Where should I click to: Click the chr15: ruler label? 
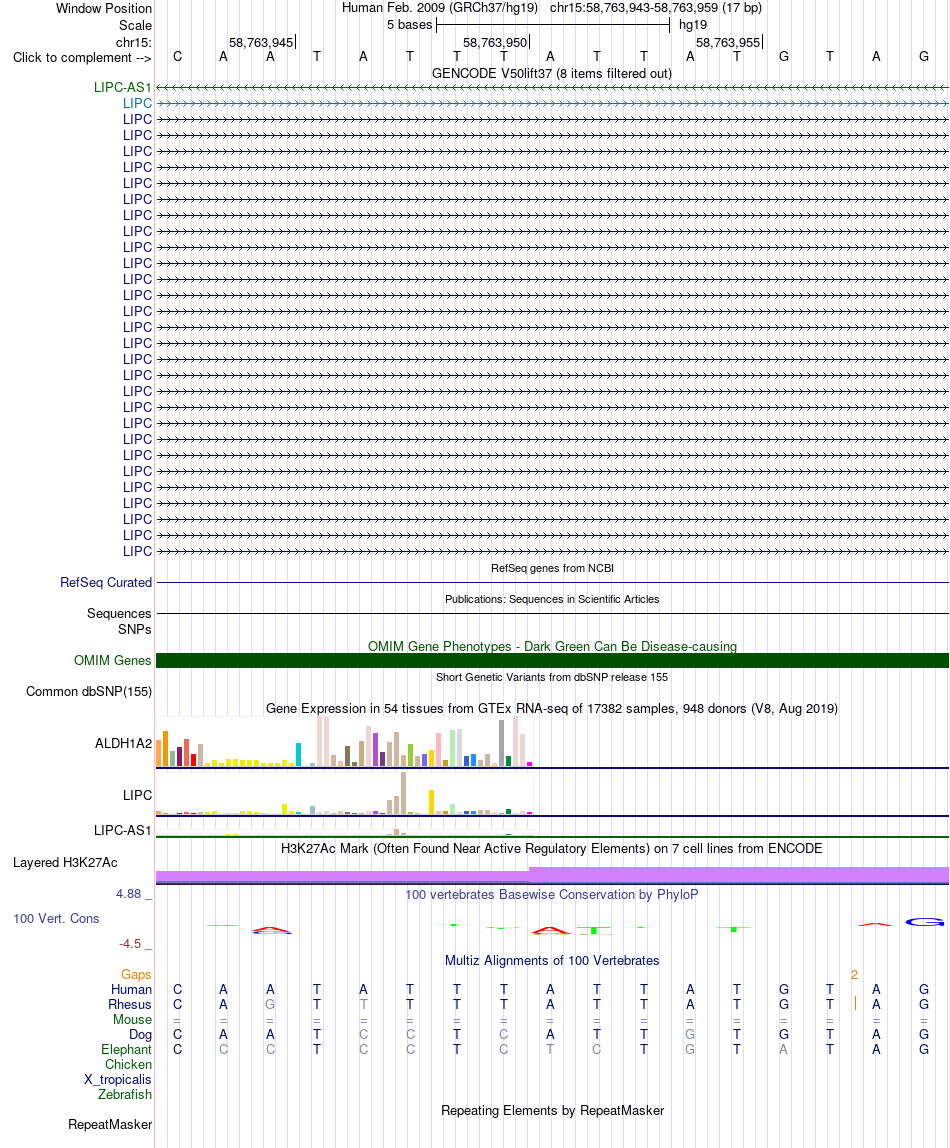(134, 42)
